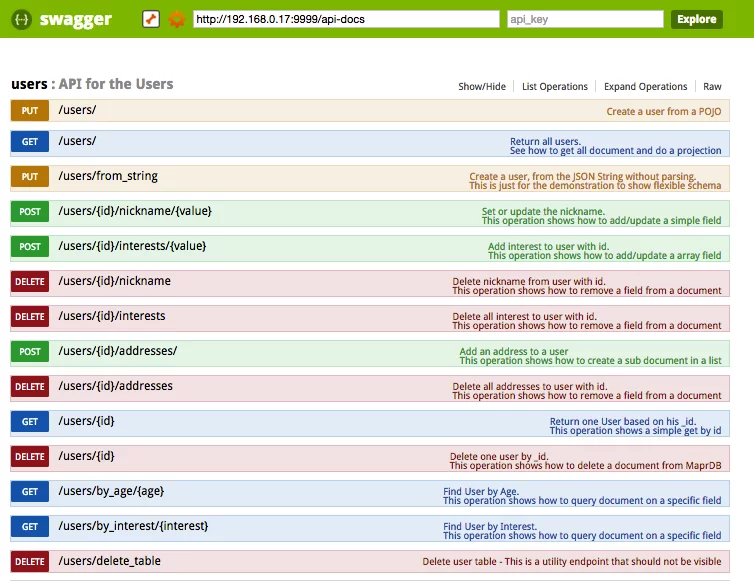
Task: Click 'Create a user from a POJO' description
Action: 664,112
